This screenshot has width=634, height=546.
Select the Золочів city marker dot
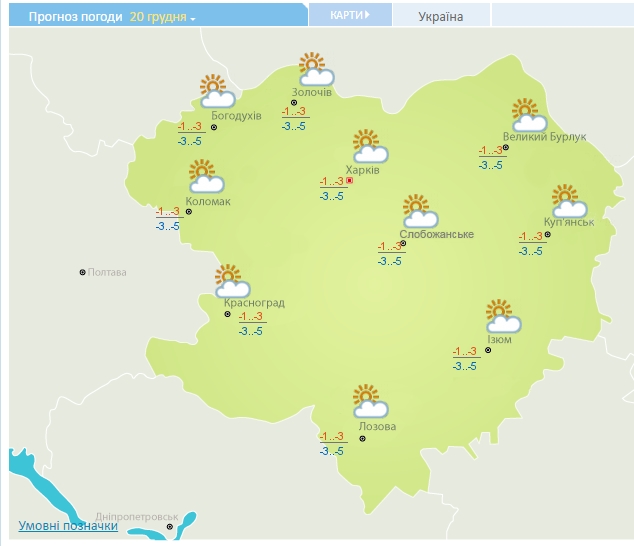pyautogui.click(x=294, y=103)
